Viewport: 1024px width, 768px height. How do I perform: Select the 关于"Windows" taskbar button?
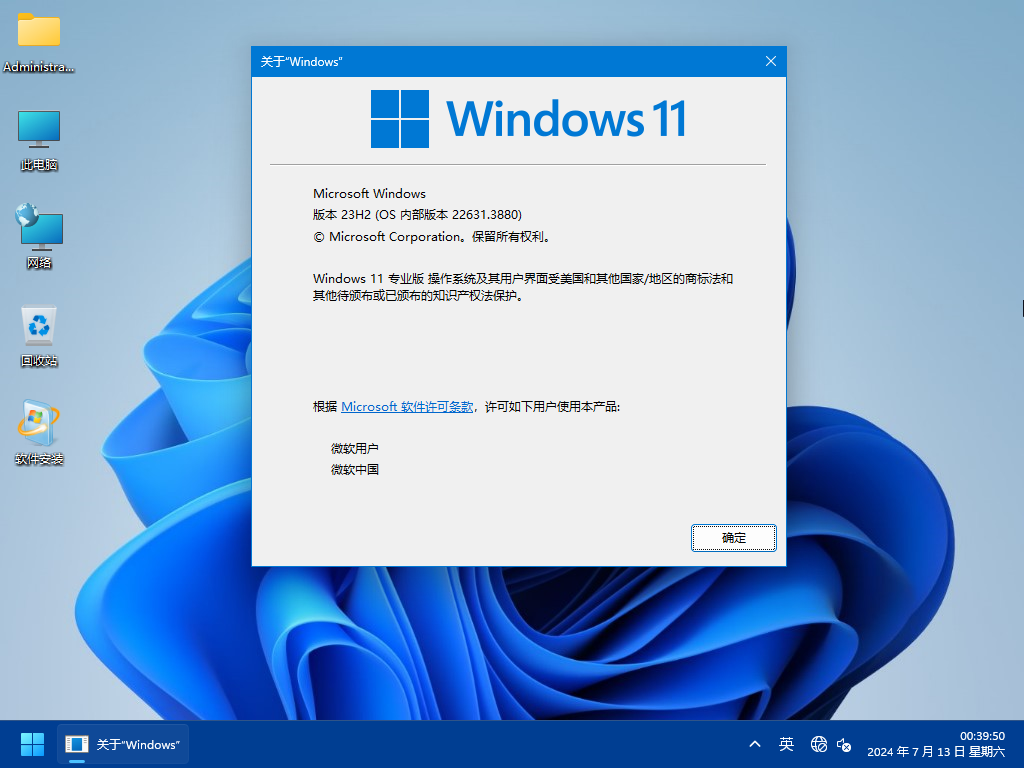(122, 744)
